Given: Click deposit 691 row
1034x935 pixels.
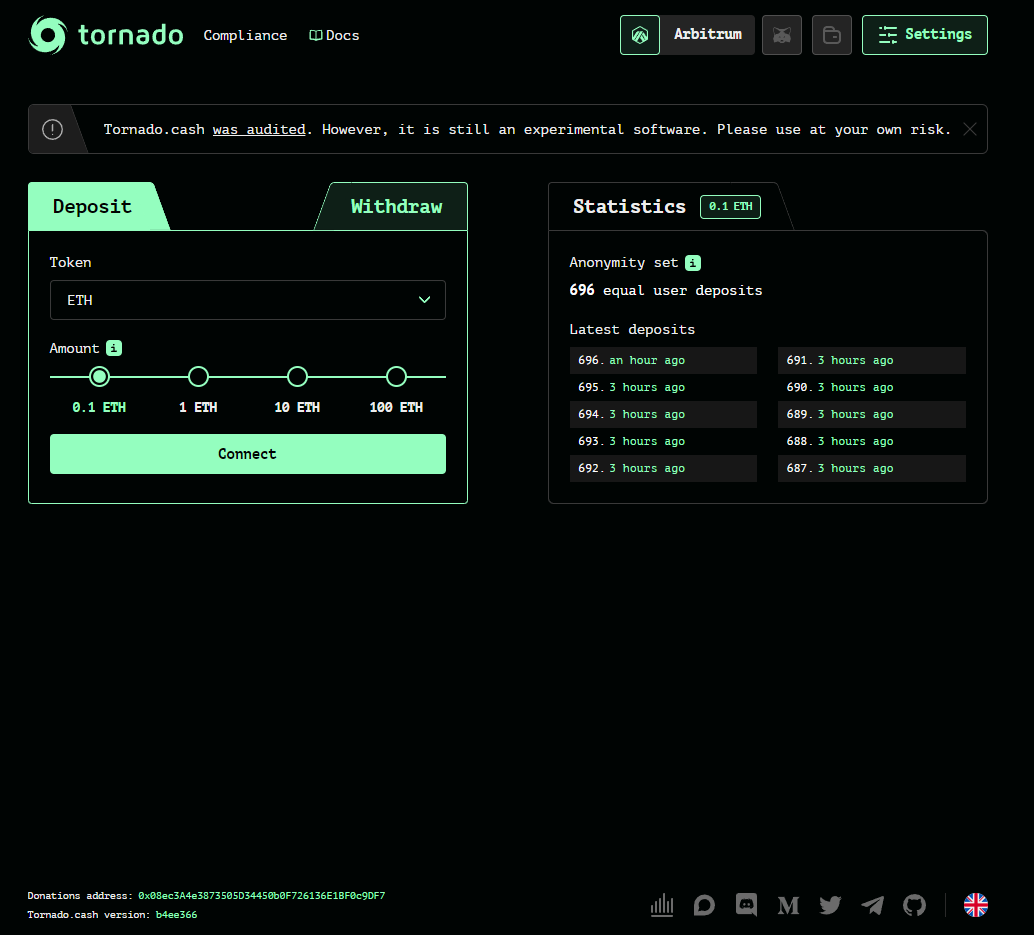Looking at the screenshot, I should click(872, 360).
